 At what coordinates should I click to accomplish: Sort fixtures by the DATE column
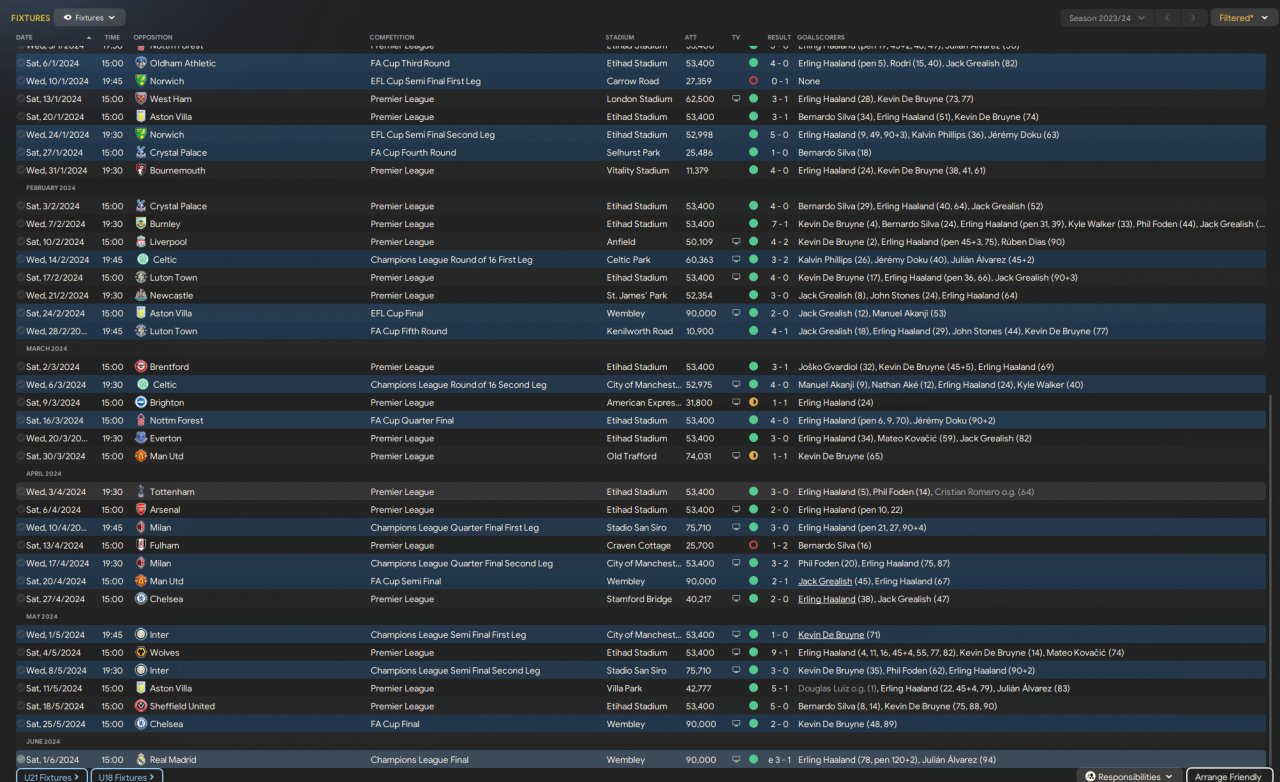24,37
